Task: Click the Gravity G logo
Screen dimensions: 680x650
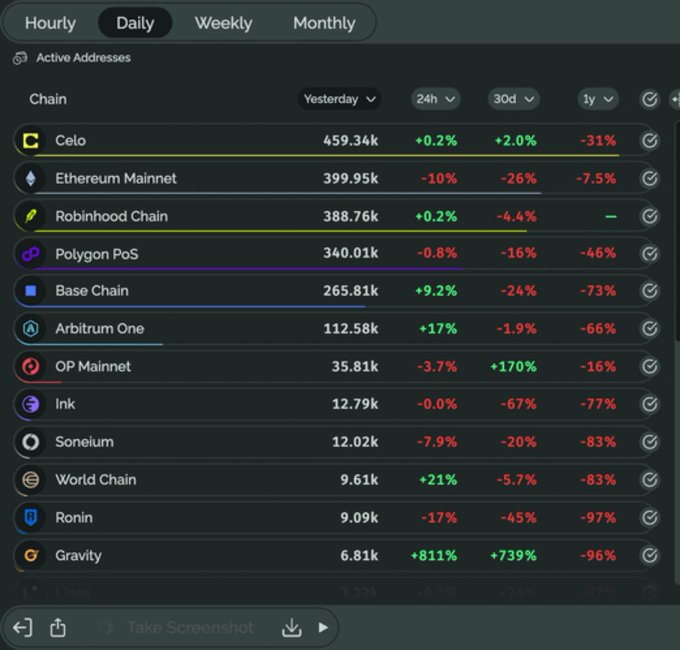Action: click(30, 555)
